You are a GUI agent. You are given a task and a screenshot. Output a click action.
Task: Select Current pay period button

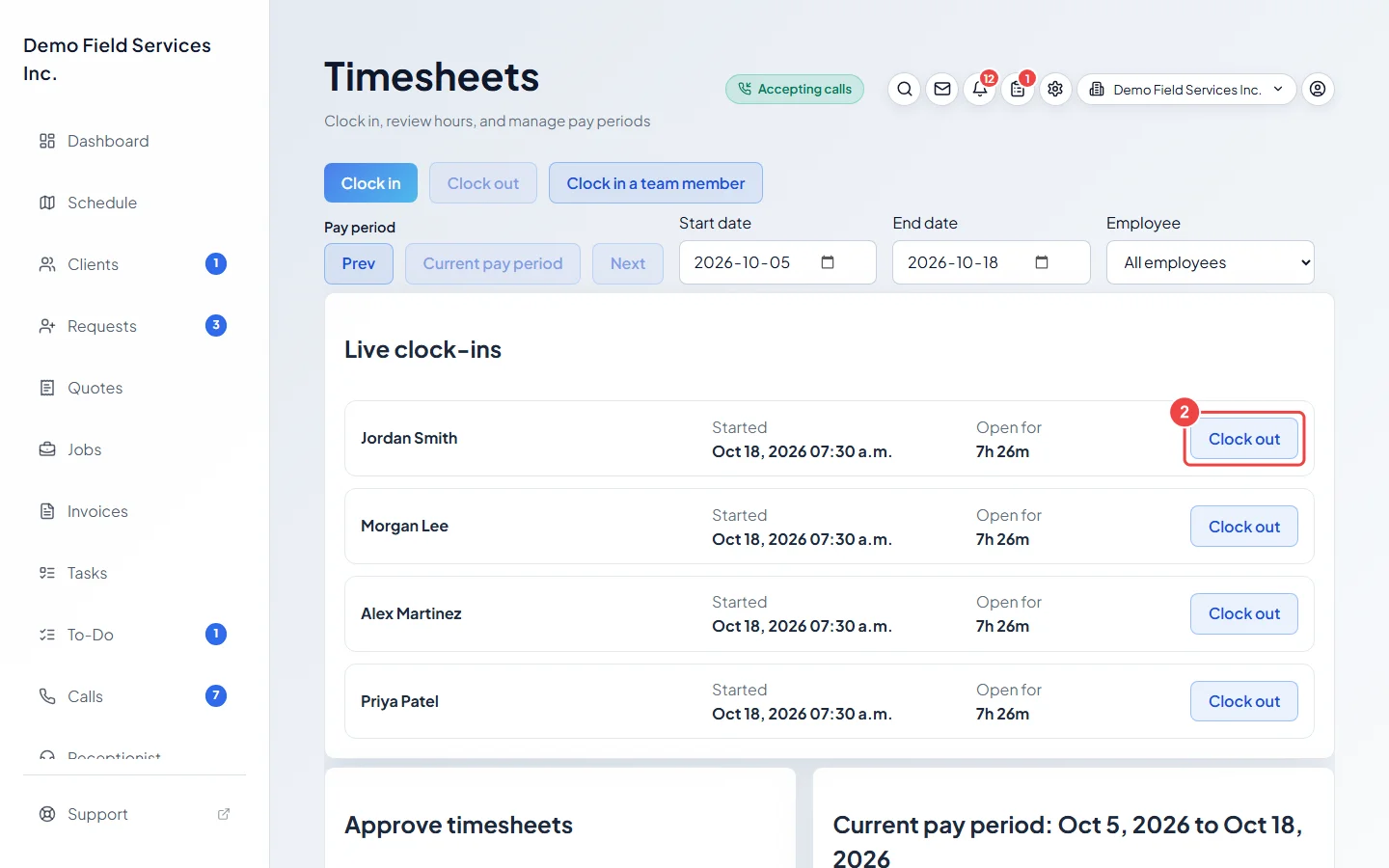click(x=493, y=263)
